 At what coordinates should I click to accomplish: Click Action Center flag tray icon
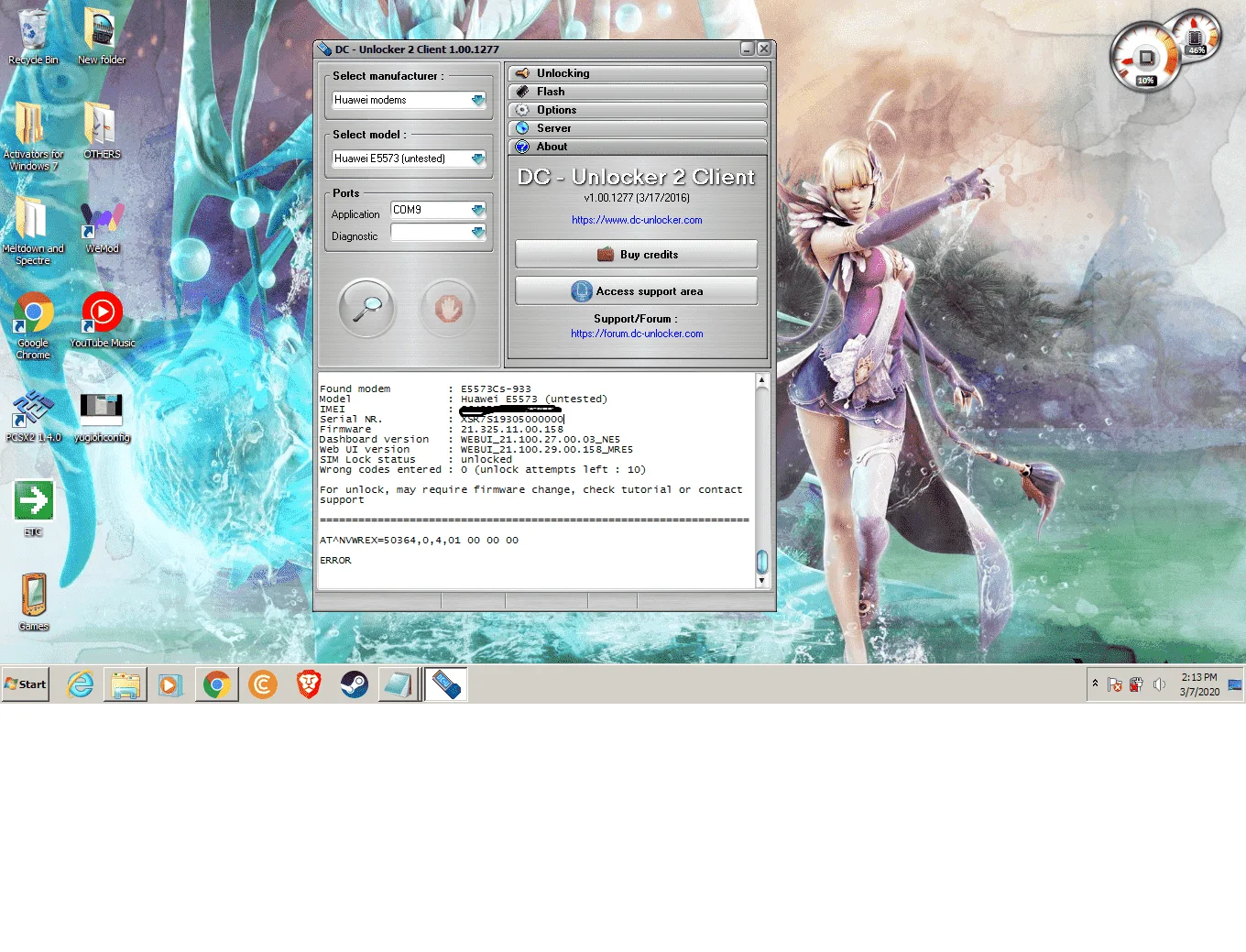pos(1115,684)
